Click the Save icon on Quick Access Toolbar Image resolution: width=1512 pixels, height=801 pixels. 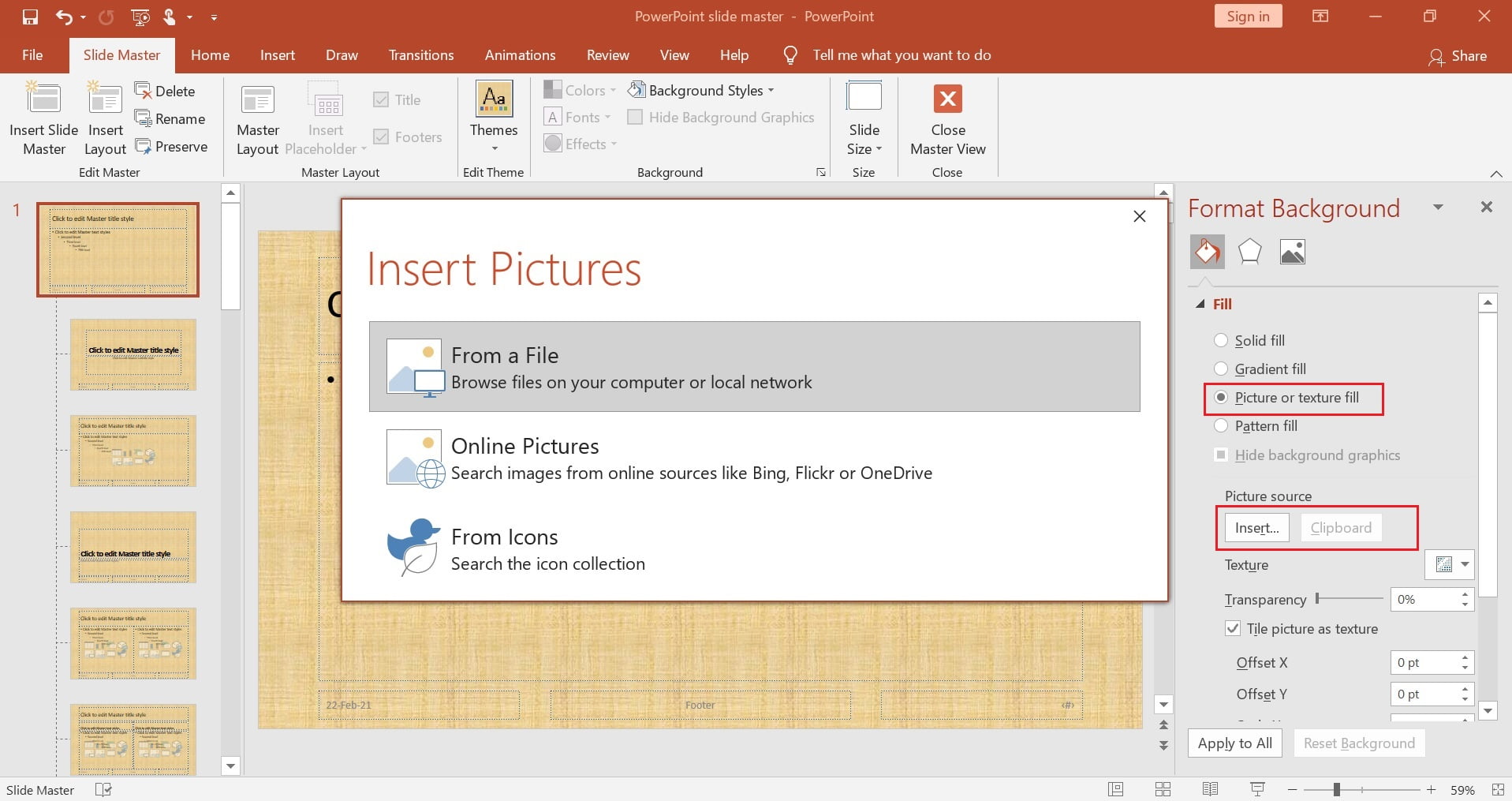(x=30, y=16)
